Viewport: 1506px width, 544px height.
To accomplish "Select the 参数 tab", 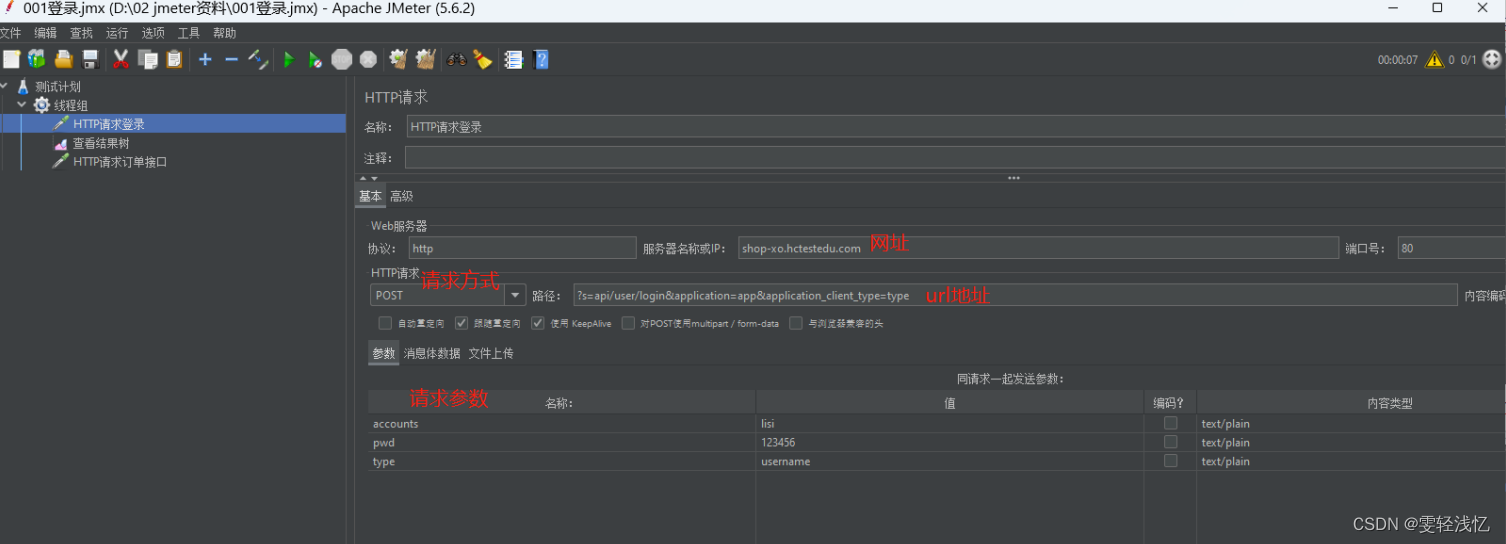I will (x=384, y=353).
